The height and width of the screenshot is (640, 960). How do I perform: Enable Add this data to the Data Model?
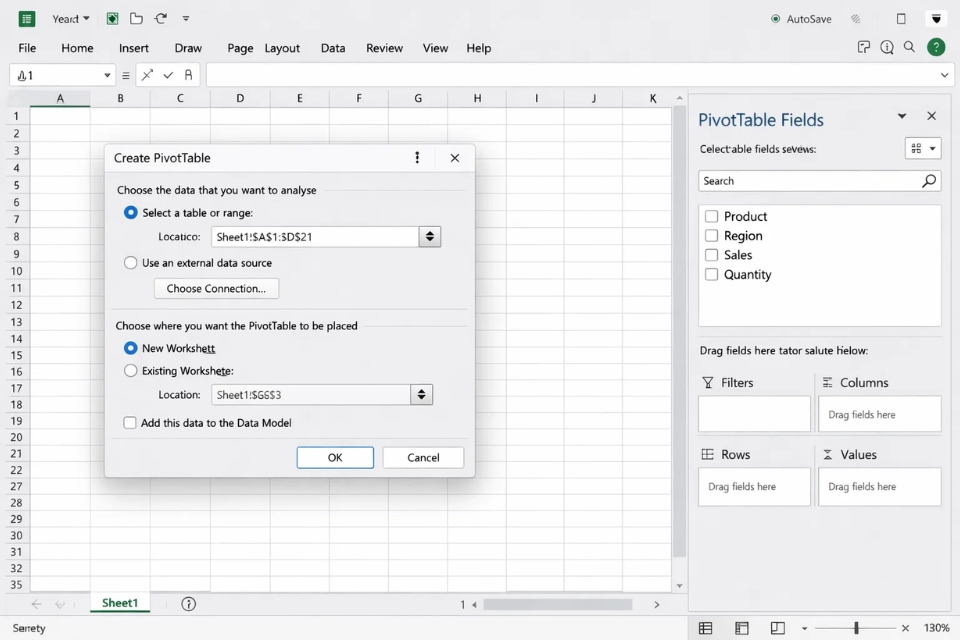[x=130, y=423]
